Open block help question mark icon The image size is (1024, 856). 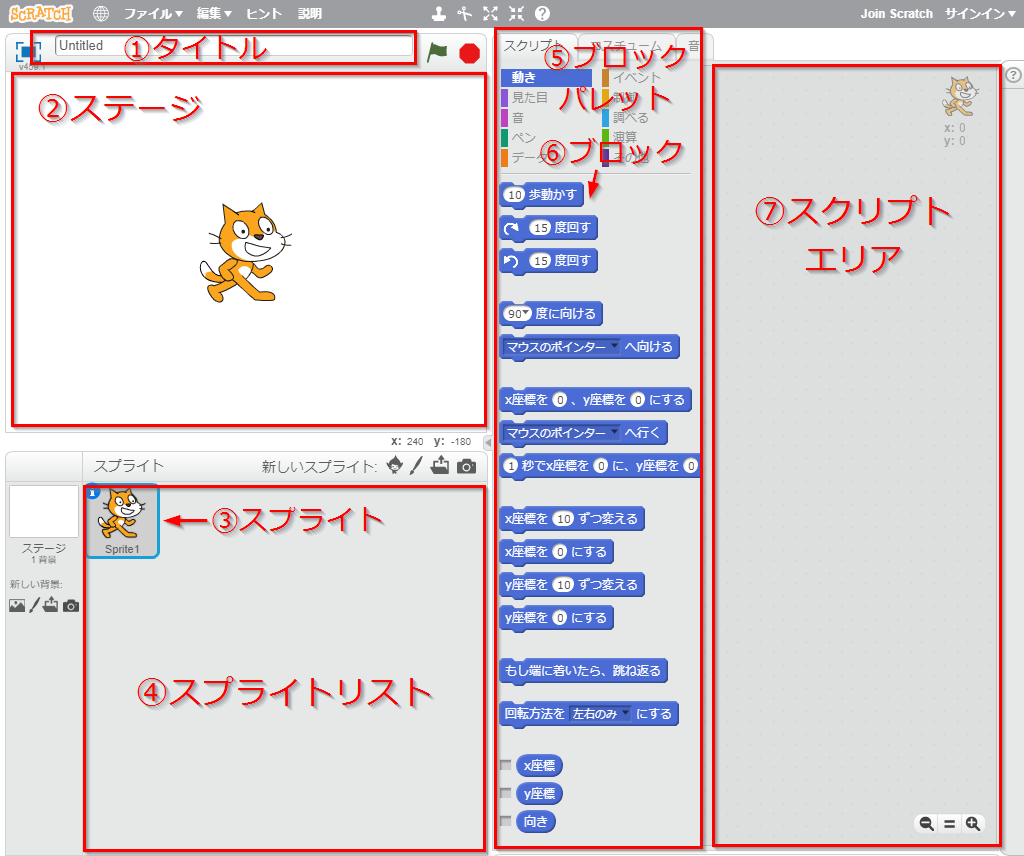(x=542, y=14)
